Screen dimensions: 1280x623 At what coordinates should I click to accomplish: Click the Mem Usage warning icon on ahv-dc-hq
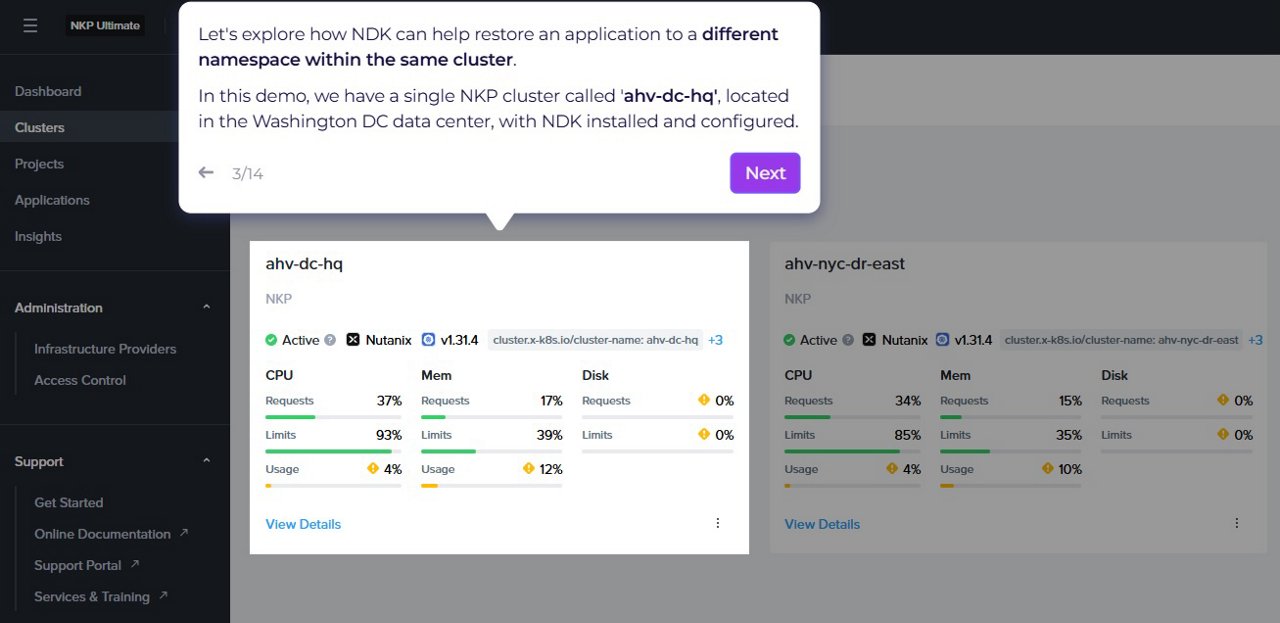529,469
